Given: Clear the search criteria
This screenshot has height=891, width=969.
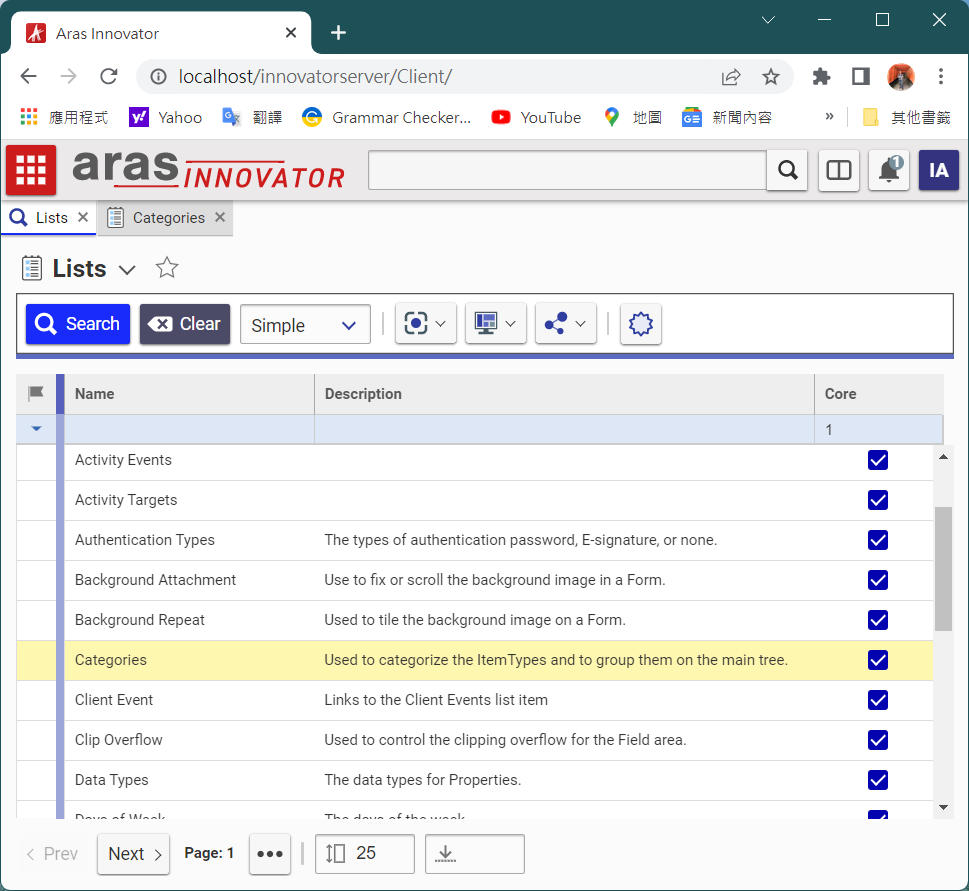Looking at the screenshot, I should click(x=185, y=324).
